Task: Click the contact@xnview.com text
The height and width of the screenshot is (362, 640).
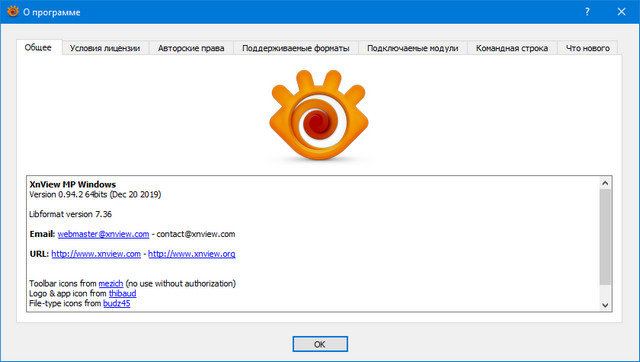Action: tap(196, 234)
